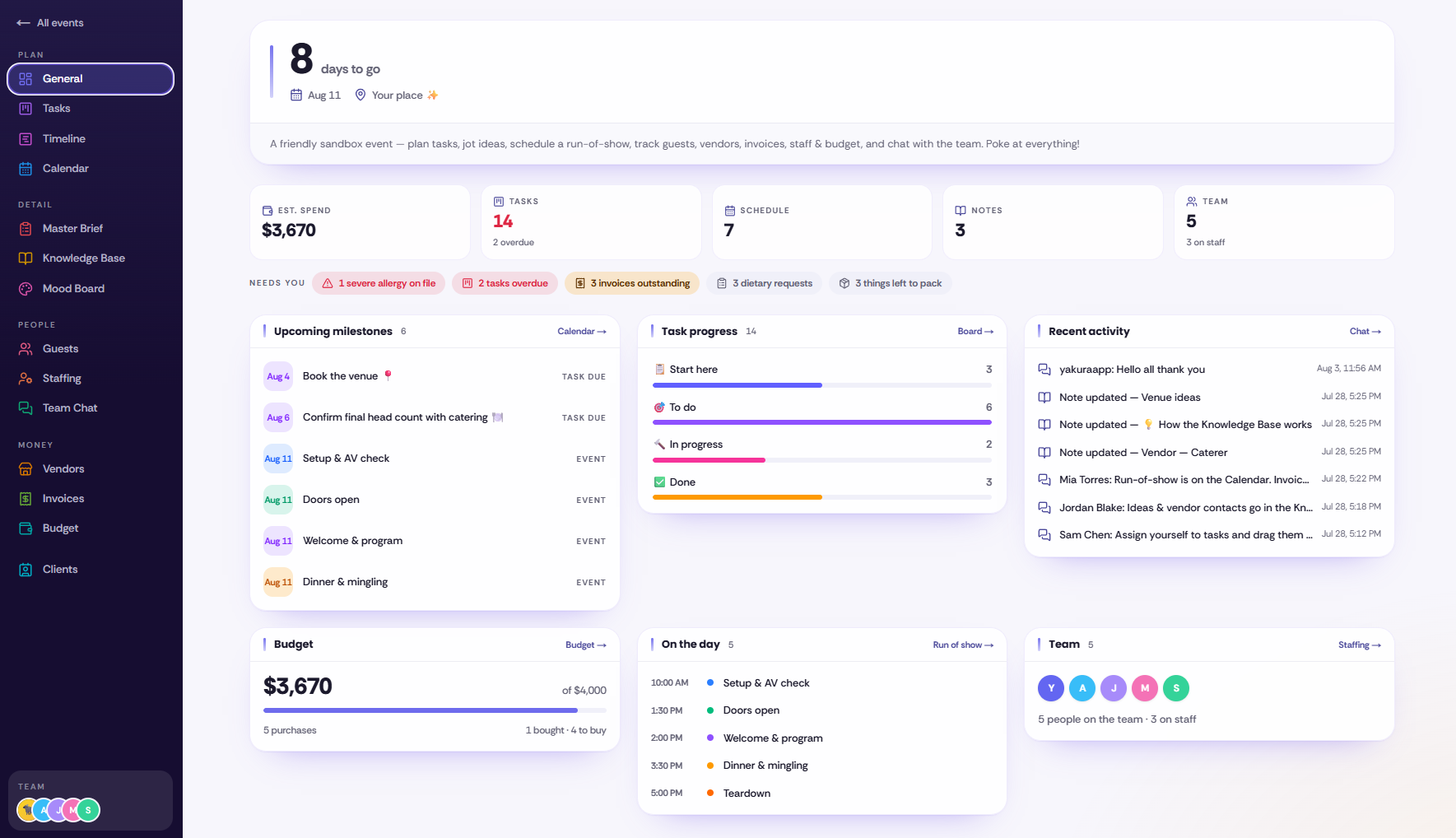Open the Board link in Task progress
1456x838 pixels.
(975, 332)
